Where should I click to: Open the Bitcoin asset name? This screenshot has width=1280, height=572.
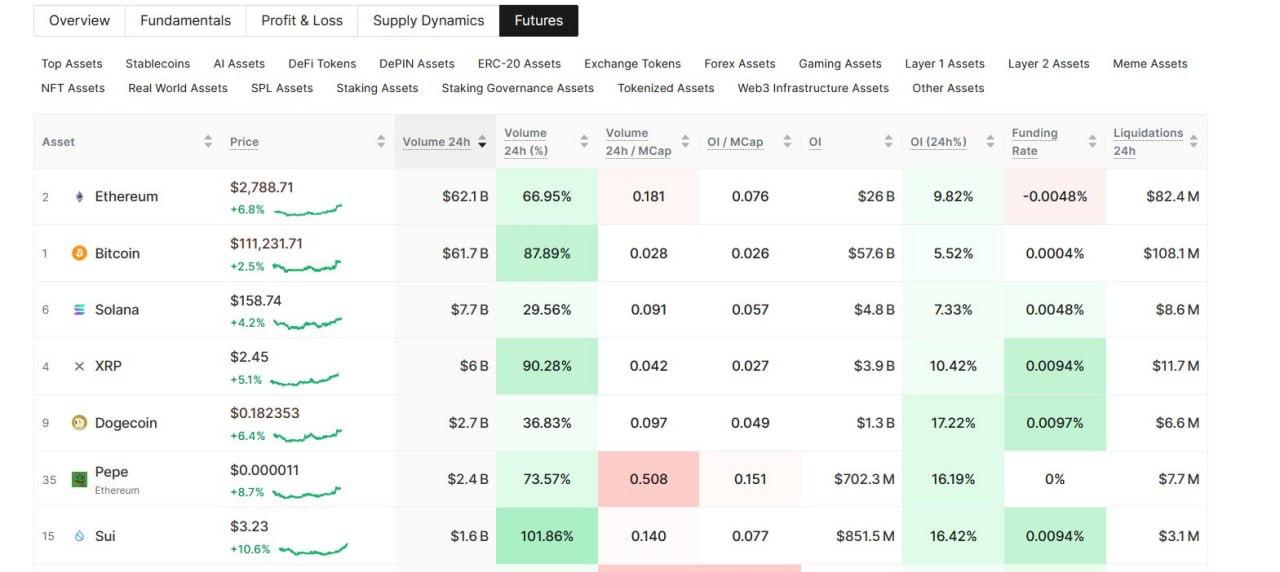click(117, 253)
